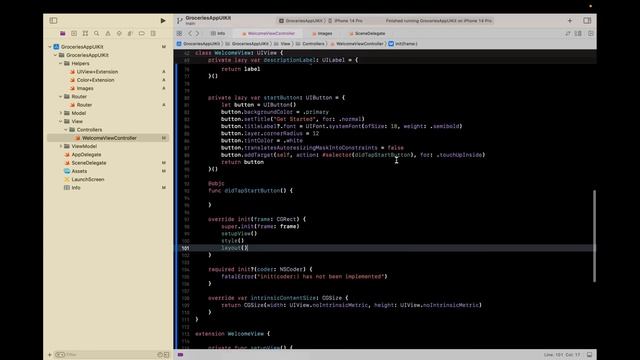Open the editor options lines icon
Image resolution: width=640 pixels, height=360 pixels.
pos(578,33)
